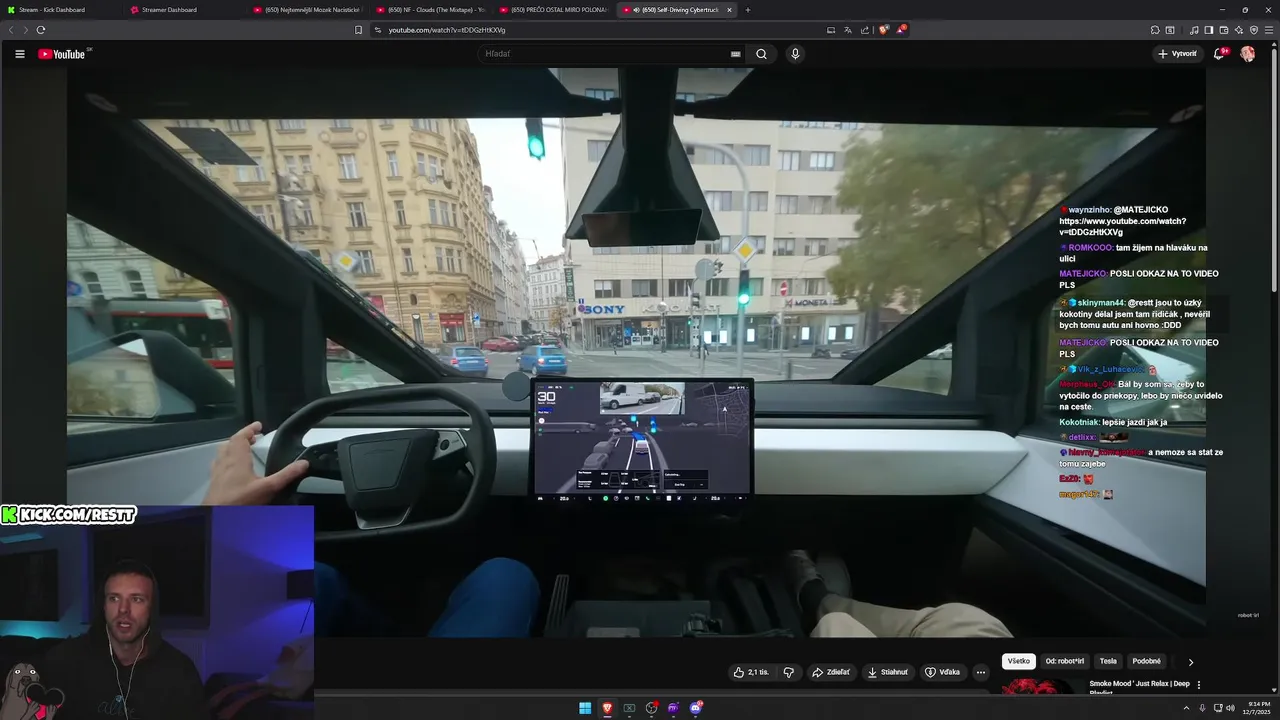1280x720 pixels.
Task: Open Brave Shields lion icon
Action: click(883, 30)
